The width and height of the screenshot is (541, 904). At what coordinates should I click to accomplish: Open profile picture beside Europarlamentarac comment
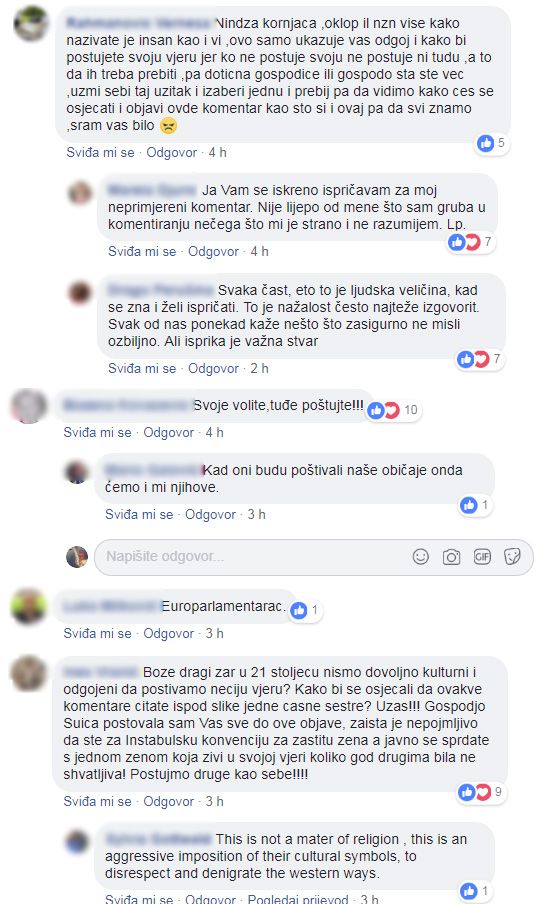pos(29,606)
